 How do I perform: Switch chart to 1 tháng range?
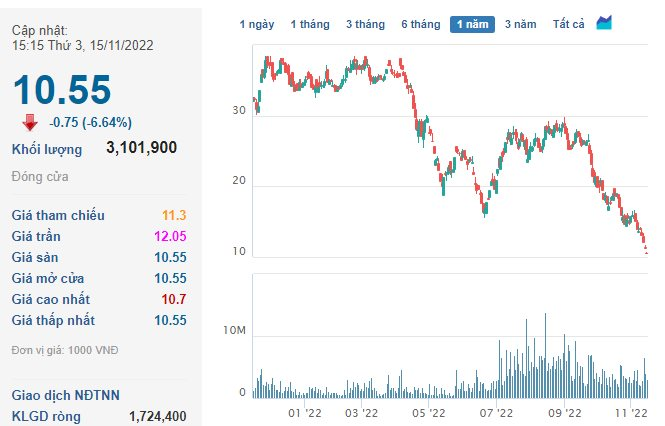point(310,24)
